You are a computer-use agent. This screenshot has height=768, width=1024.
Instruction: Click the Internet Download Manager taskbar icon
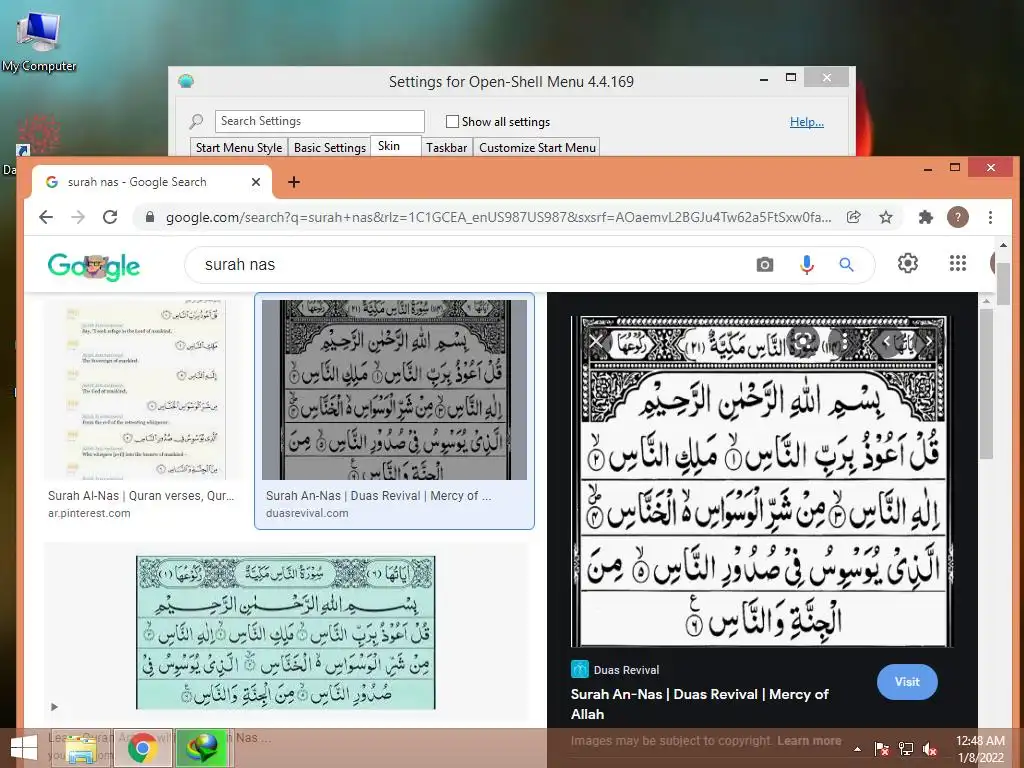tap(201, 748)
